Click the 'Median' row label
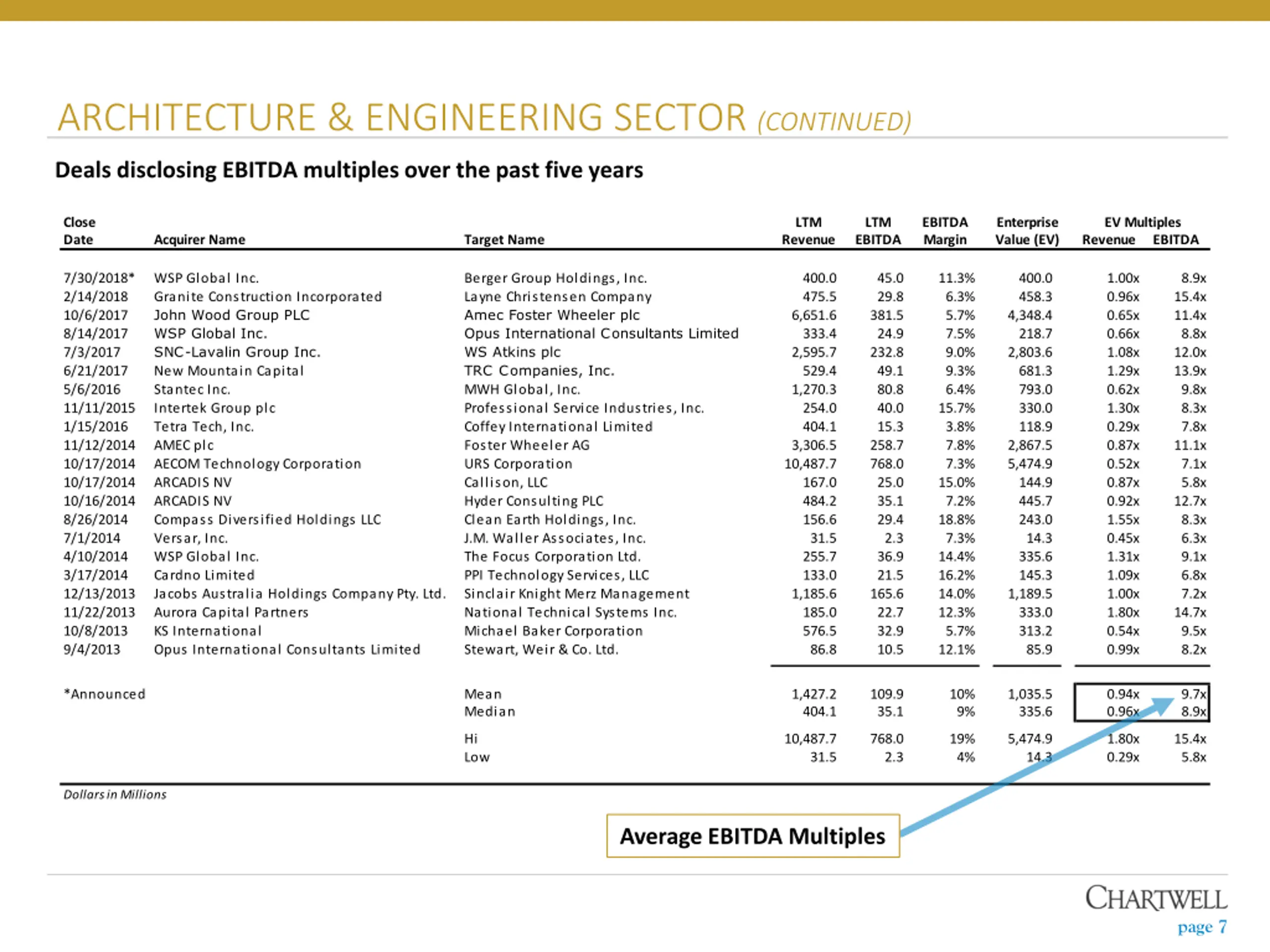 pos(490,712)
